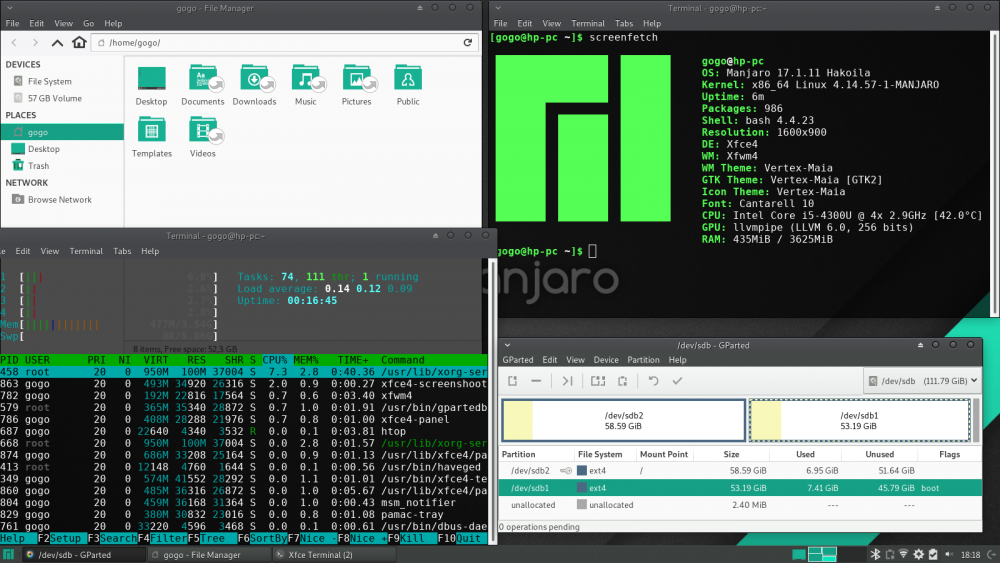
Task: Click Resize/Move icon in GParted toolbar
Action: (567, 381)
